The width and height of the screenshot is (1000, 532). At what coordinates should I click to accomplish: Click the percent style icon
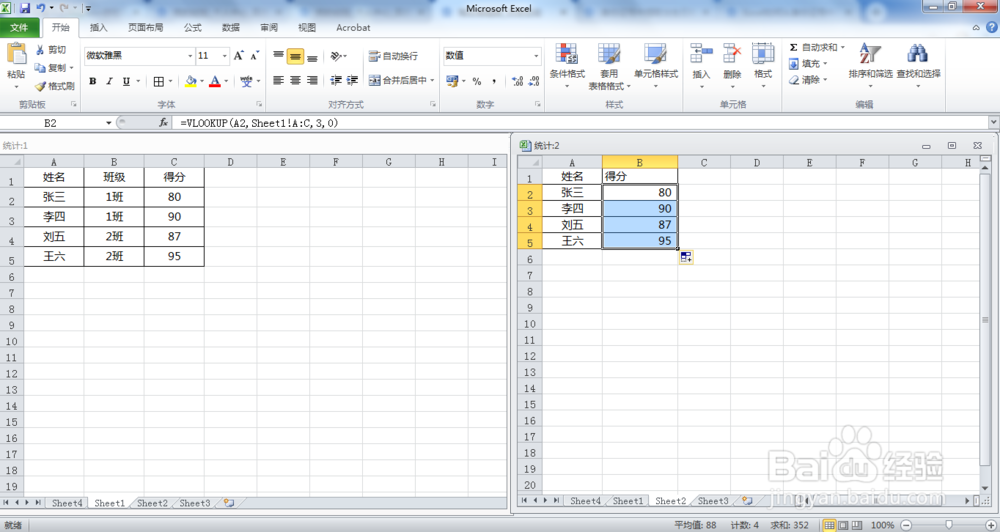point(476,81)
